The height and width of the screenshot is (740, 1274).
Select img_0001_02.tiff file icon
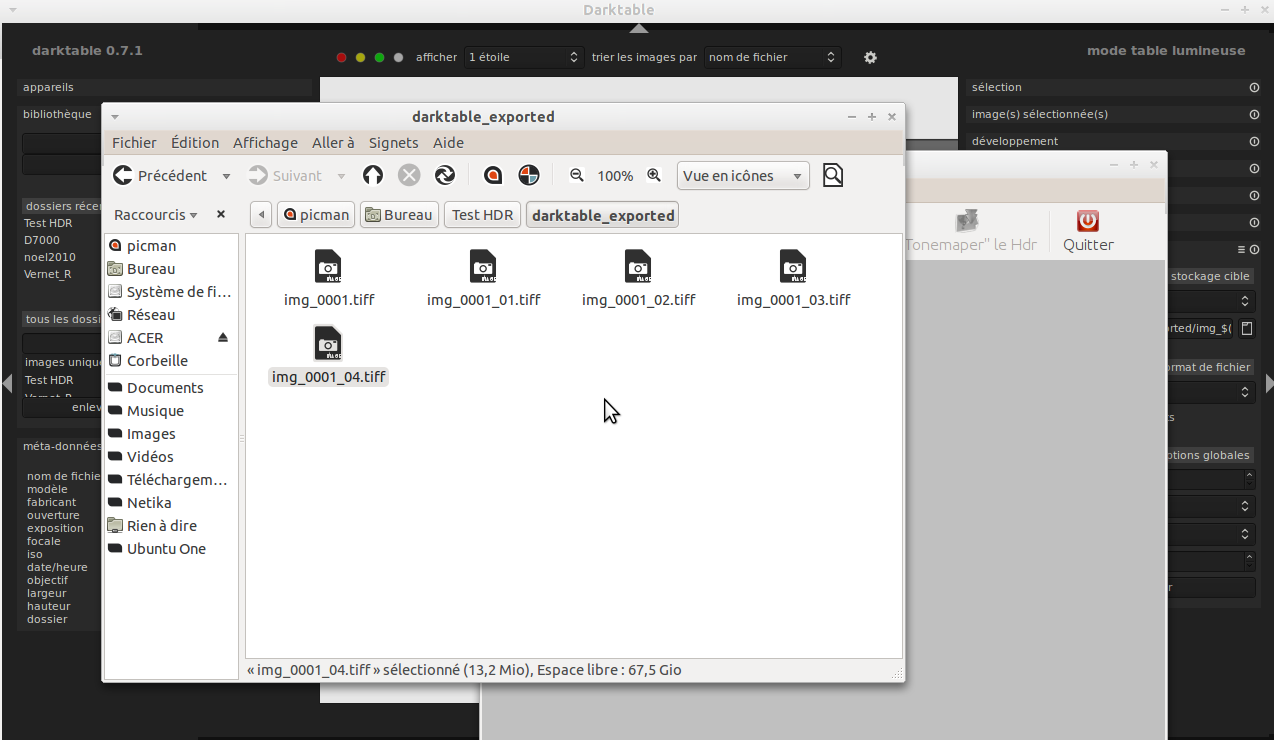[x=638, y=267]
